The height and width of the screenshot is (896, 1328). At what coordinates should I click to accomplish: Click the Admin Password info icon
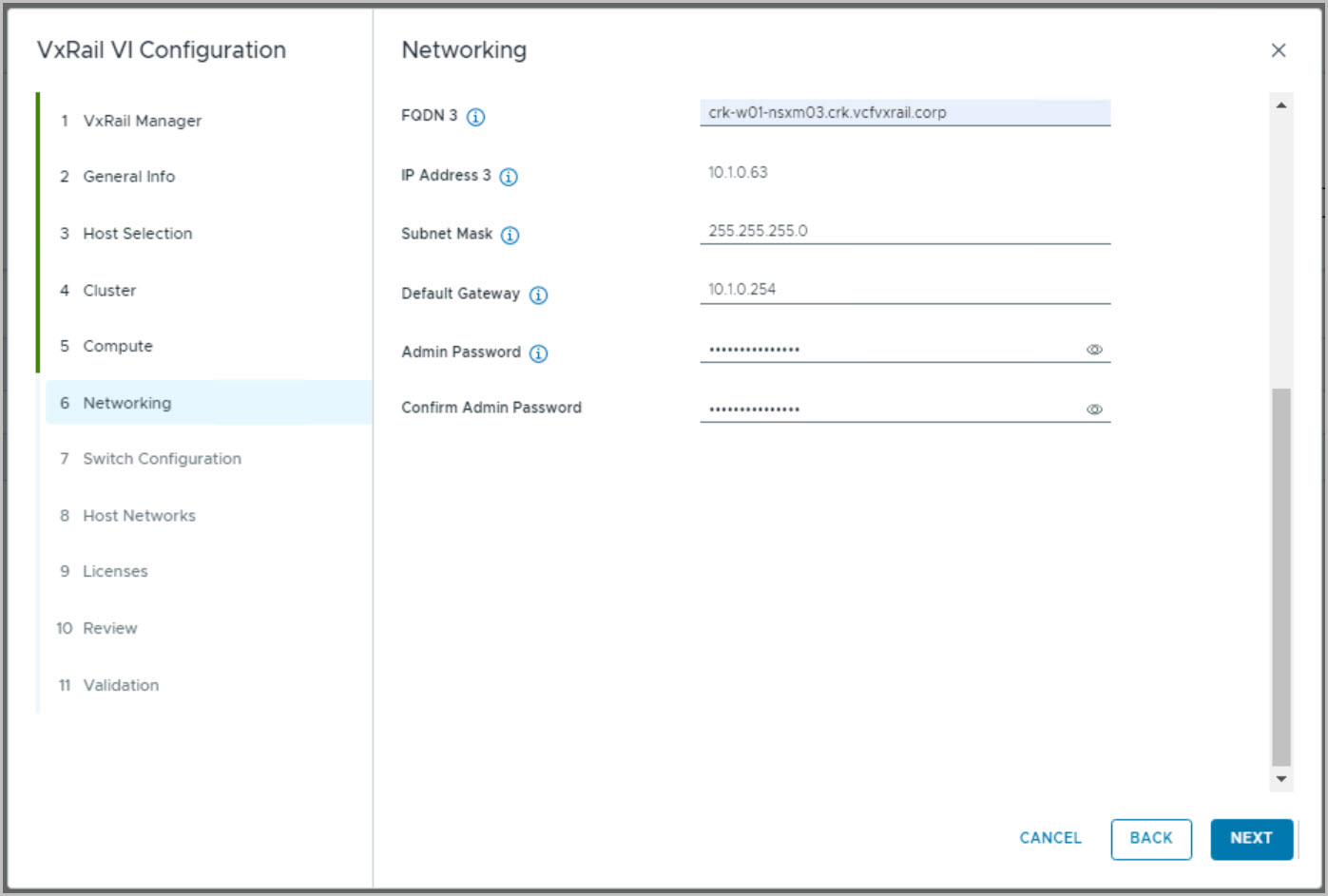(538, 353)
